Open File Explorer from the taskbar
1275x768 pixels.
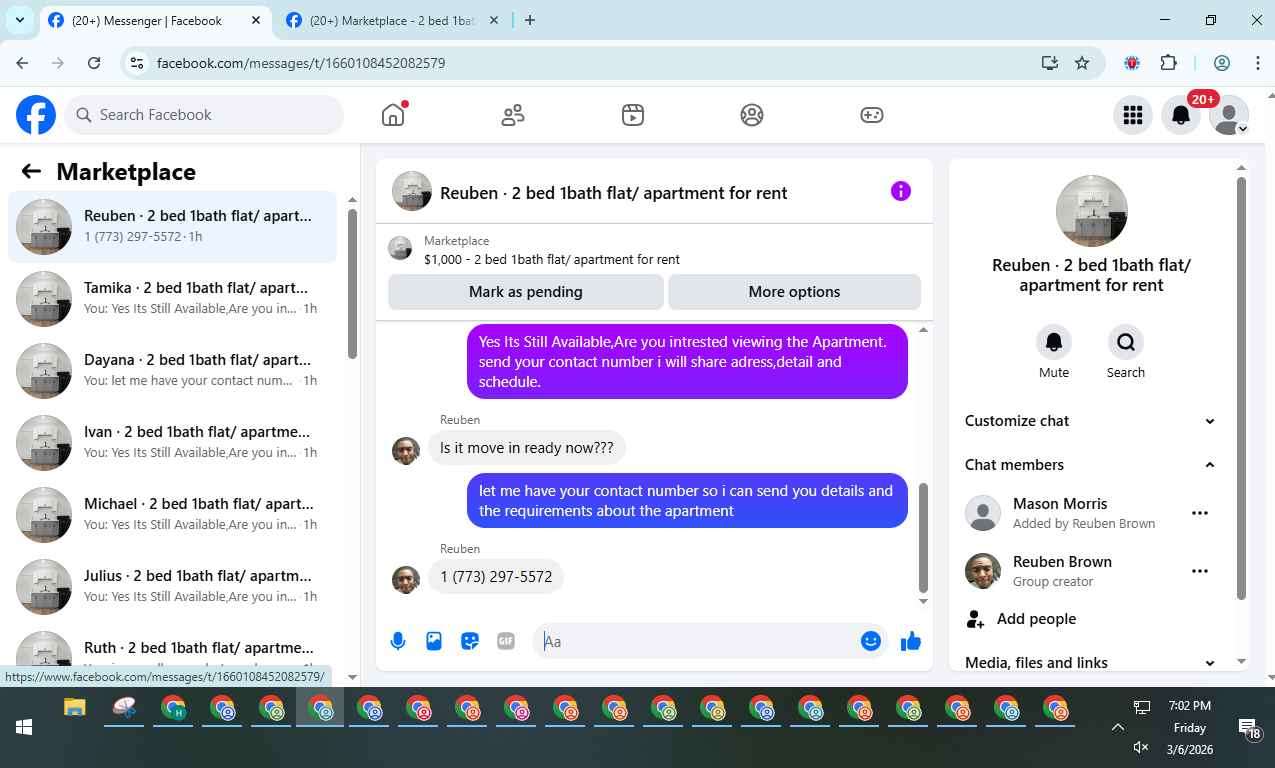click(x=75, y=709)
